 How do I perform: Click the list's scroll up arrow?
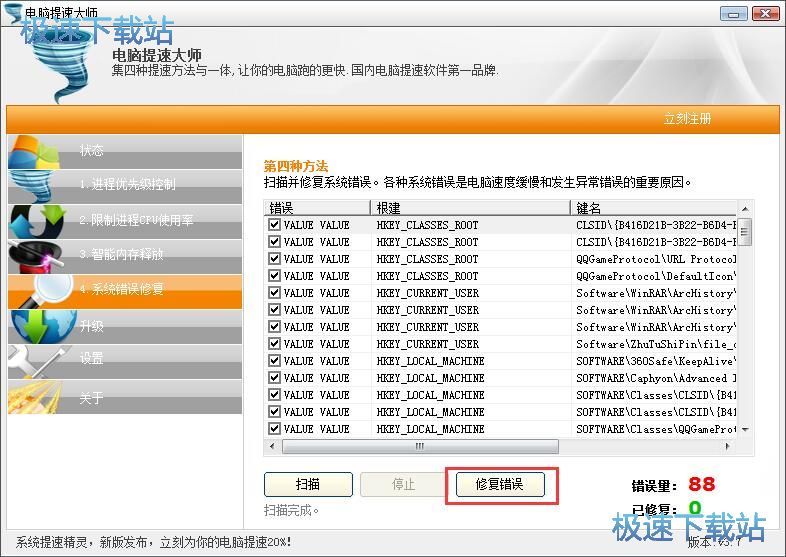745,208
